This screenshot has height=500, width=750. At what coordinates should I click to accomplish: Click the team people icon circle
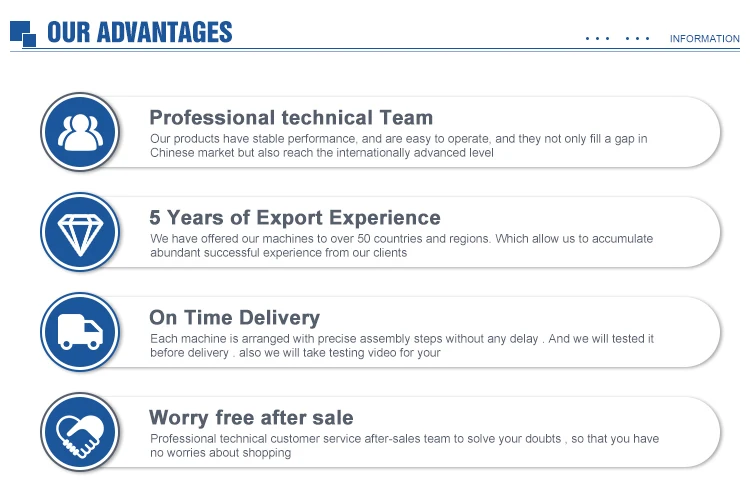tap(80, 132)
